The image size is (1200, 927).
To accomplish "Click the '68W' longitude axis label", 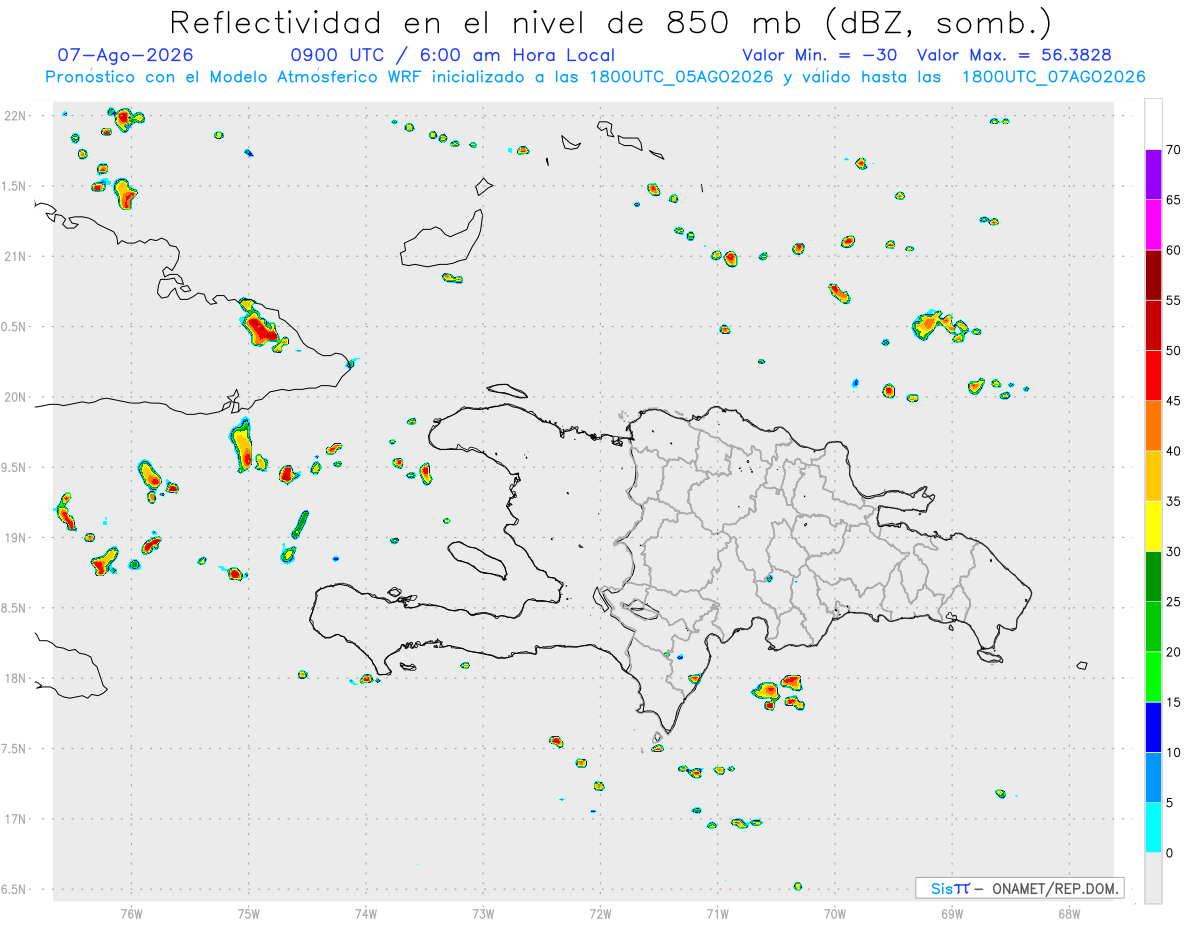I will point(1069,912).
